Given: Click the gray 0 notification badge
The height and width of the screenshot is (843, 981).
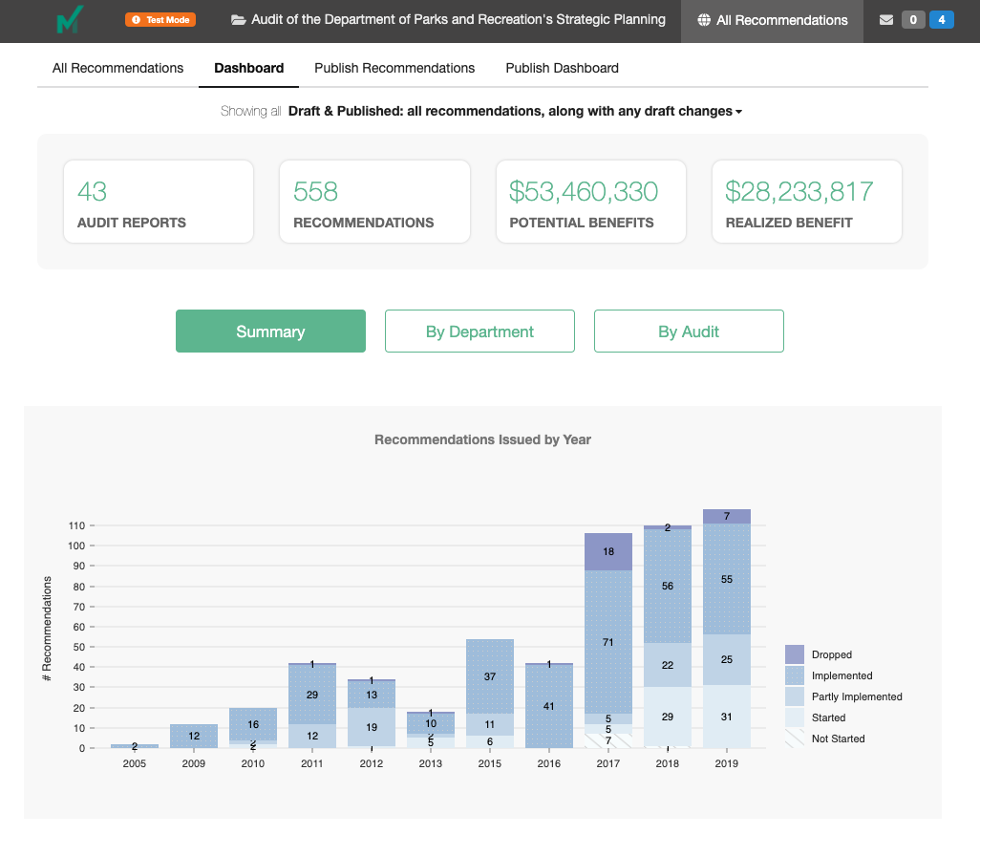Looking at the screenshot, I should point(913,20).
